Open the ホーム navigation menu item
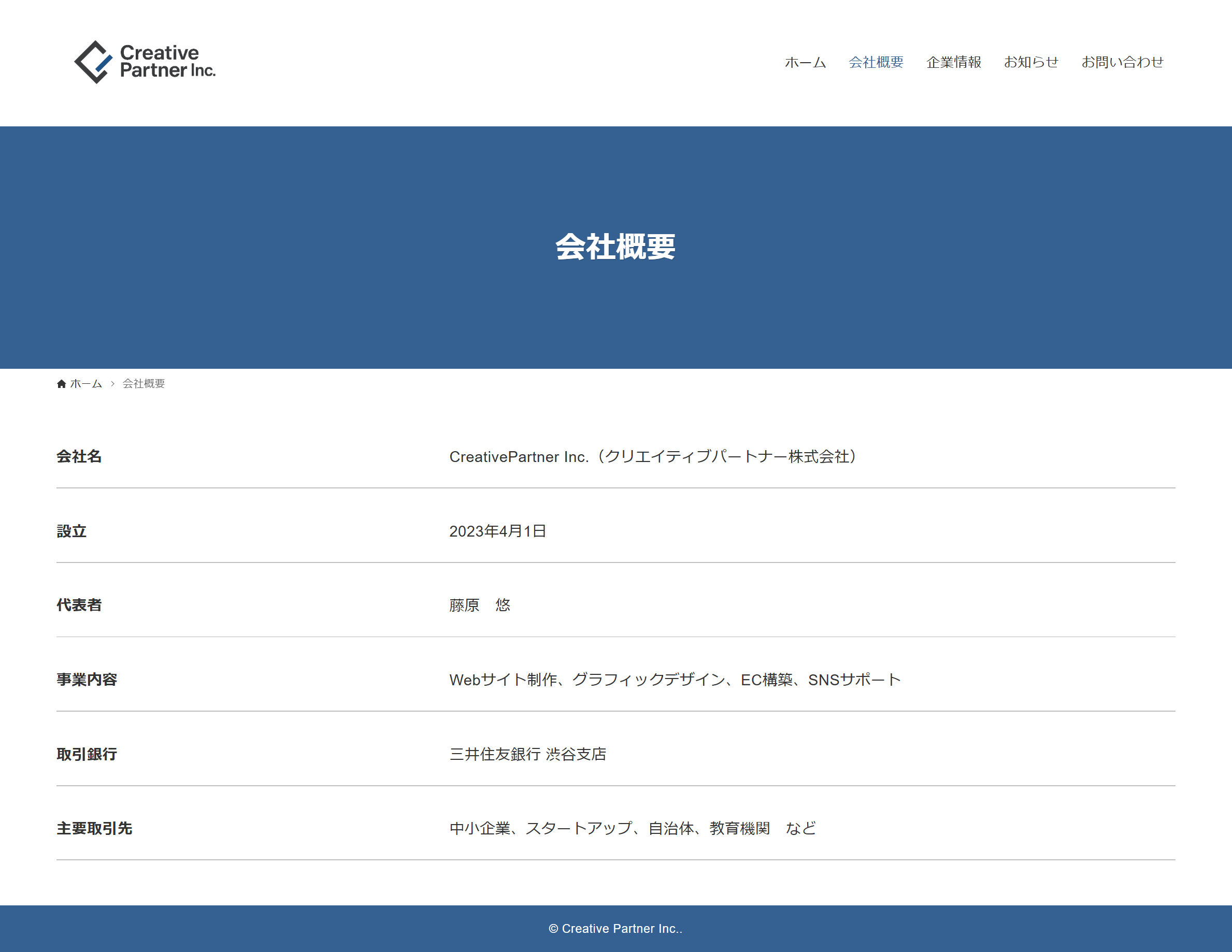The height and width of the screenshot is (952, 1232). pyautogui.click(x=805, y=62)
